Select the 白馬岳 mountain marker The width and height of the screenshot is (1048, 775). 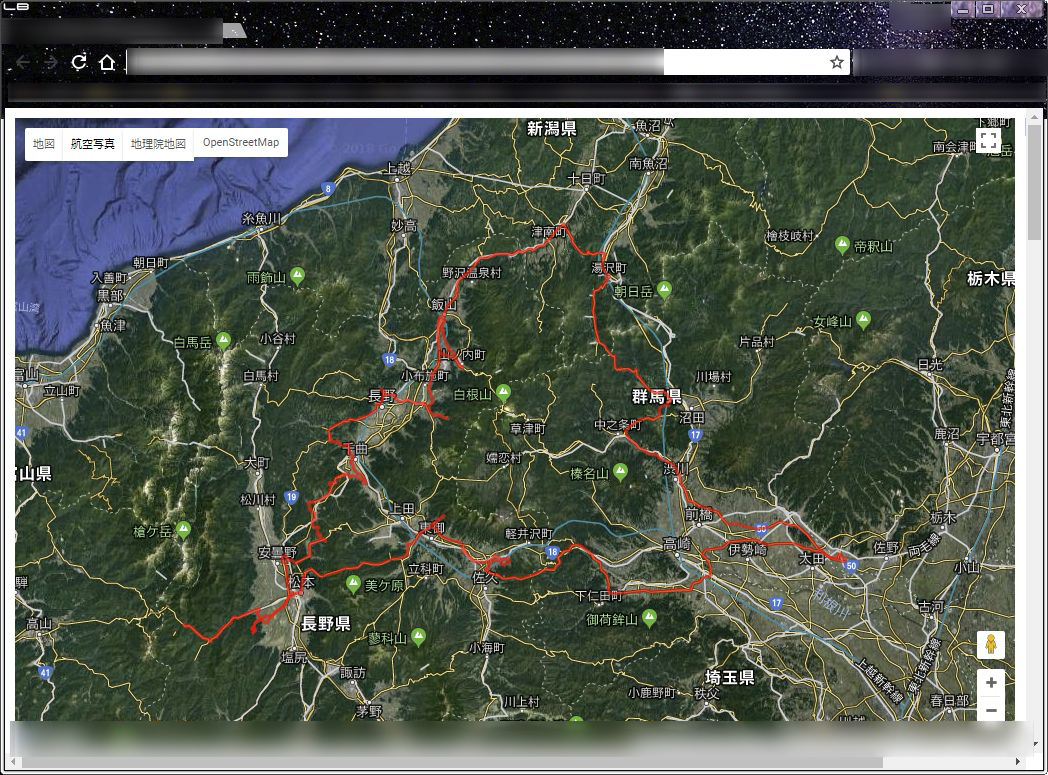click(223, 340)
